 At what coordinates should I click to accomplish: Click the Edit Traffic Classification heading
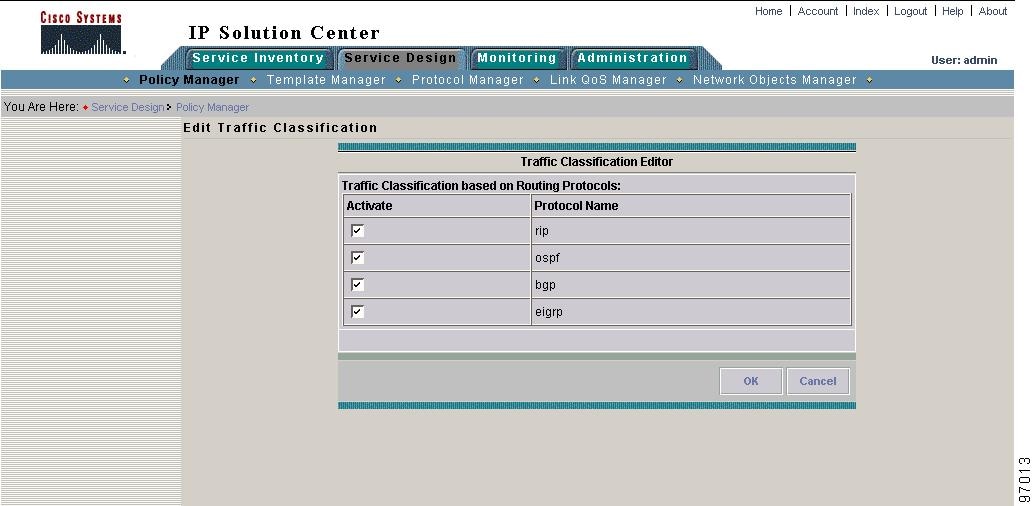[x=281, y=128]
